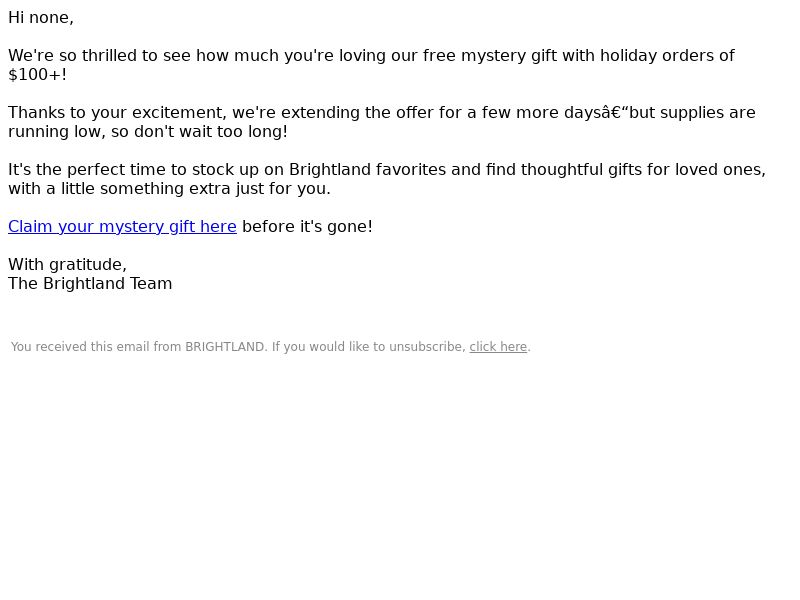Click the 'before it's gone!' text
The image size is (800, 600).
(307, 227)
